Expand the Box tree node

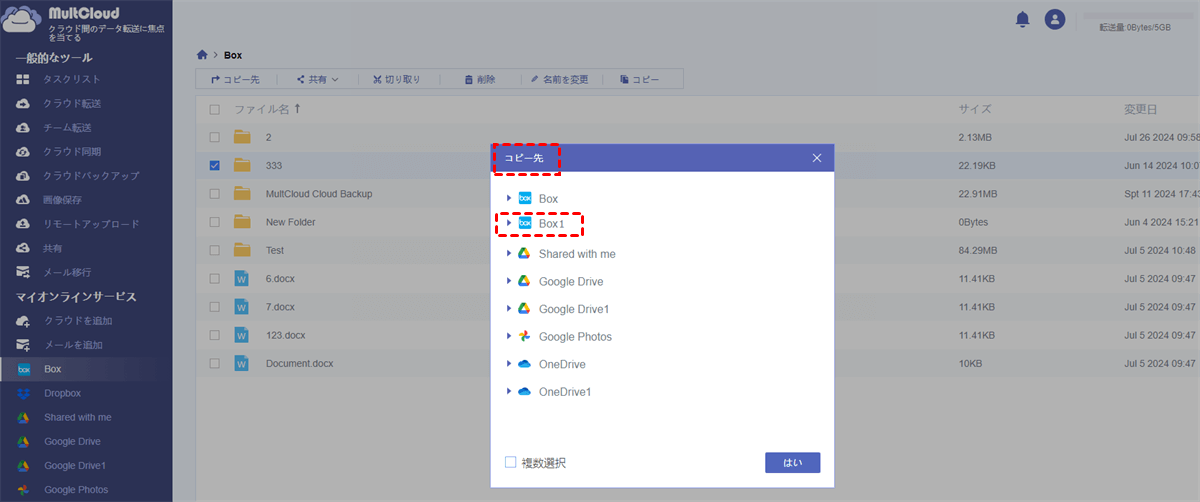coord(509,199)
